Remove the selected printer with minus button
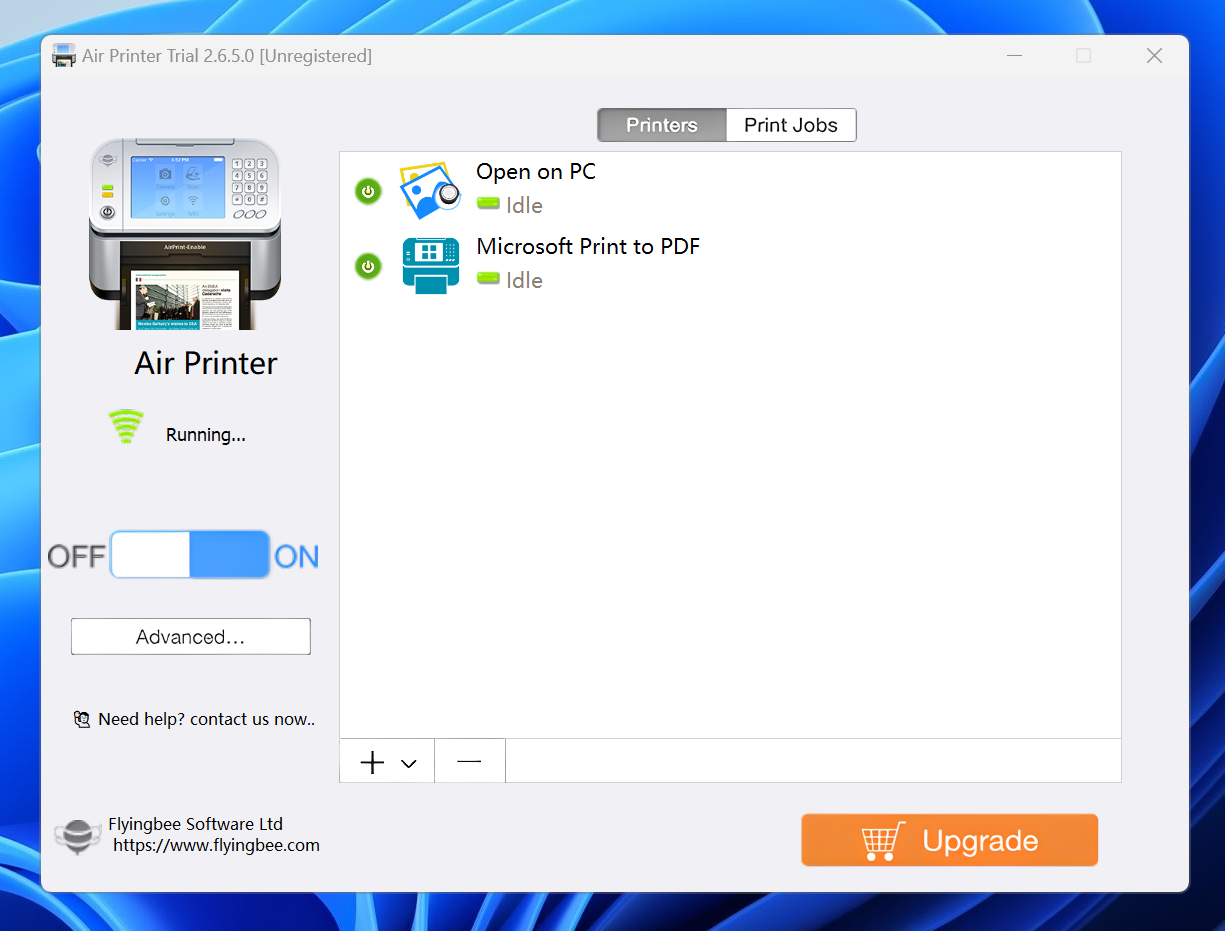Image resolution: width=1225 pixels, height=931 pixels. [470, 762]
